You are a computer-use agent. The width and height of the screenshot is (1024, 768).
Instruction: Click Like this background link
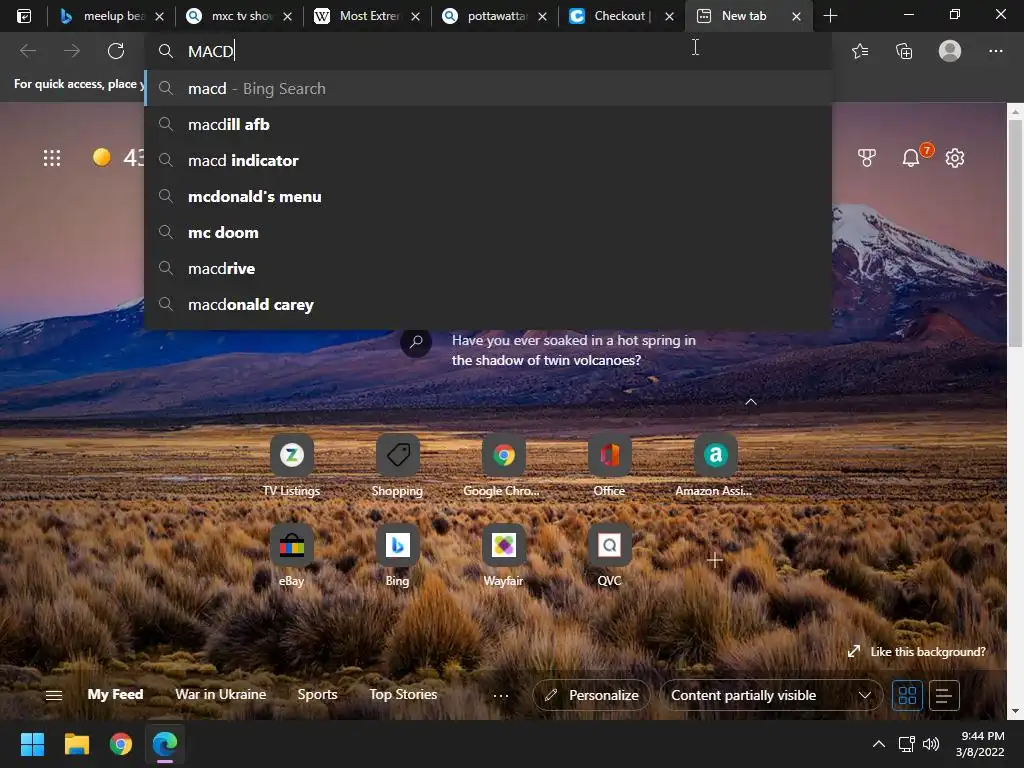point(917,651)
